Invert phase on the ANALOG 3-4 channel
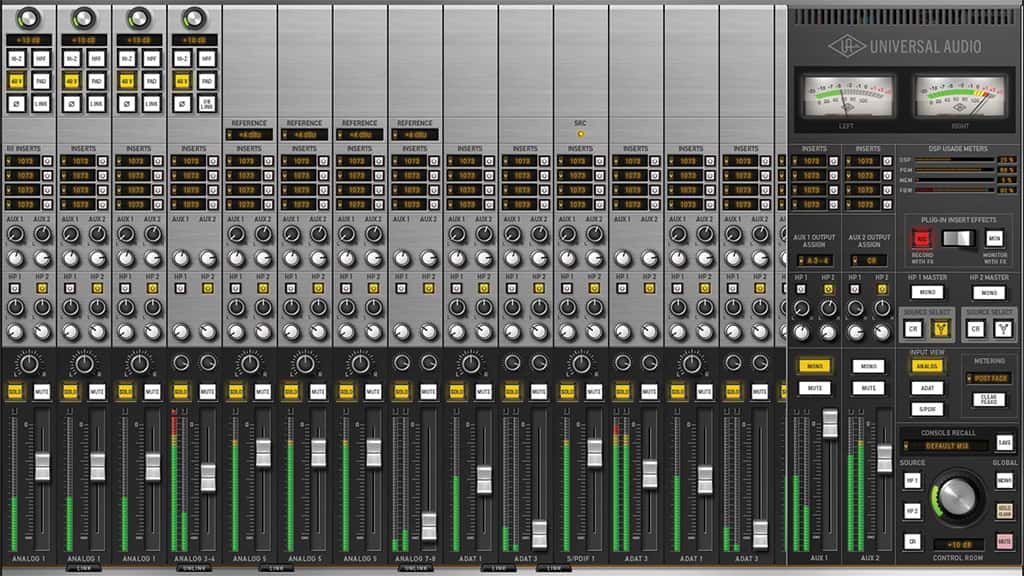Viewport: 1024px width, 576px height. (x=182, y=103)
